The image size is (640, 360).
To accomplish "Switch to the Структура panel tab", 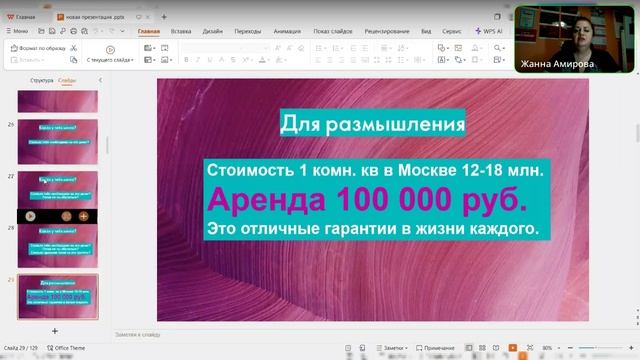I will [x=42, y=80].
